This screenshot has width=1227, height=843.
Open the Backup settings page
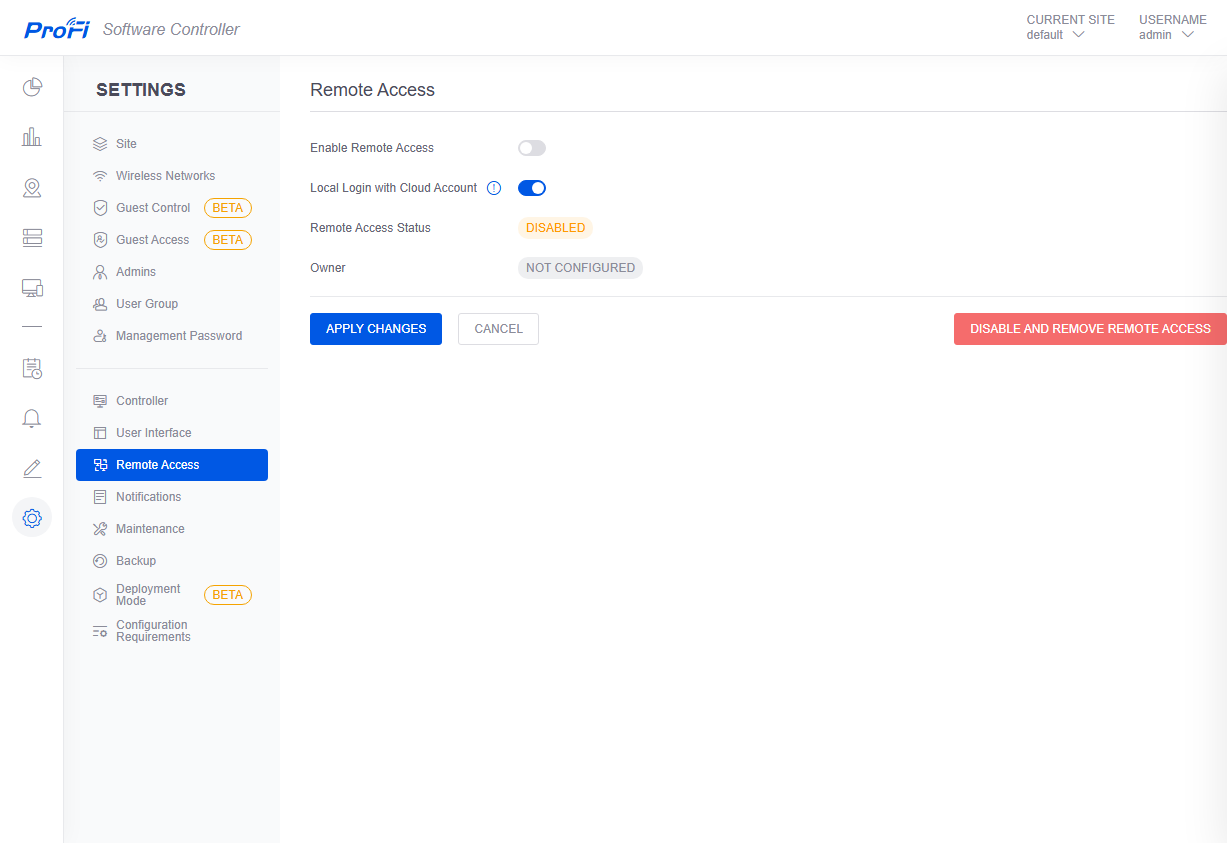point(136,561)
